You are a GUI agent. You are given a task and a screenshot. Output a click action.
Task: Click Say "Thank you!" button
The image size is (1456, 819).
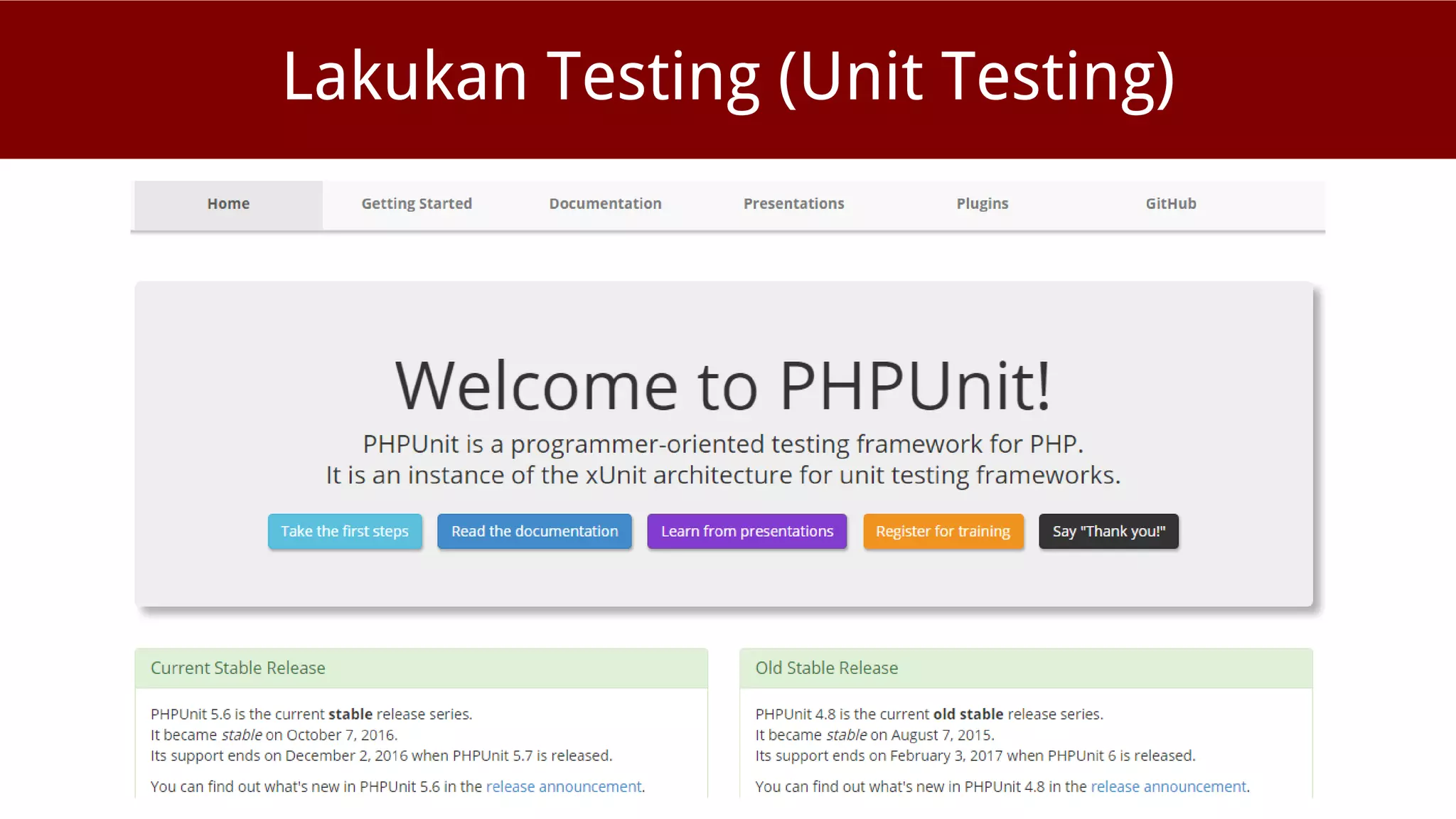point(1108,531)
